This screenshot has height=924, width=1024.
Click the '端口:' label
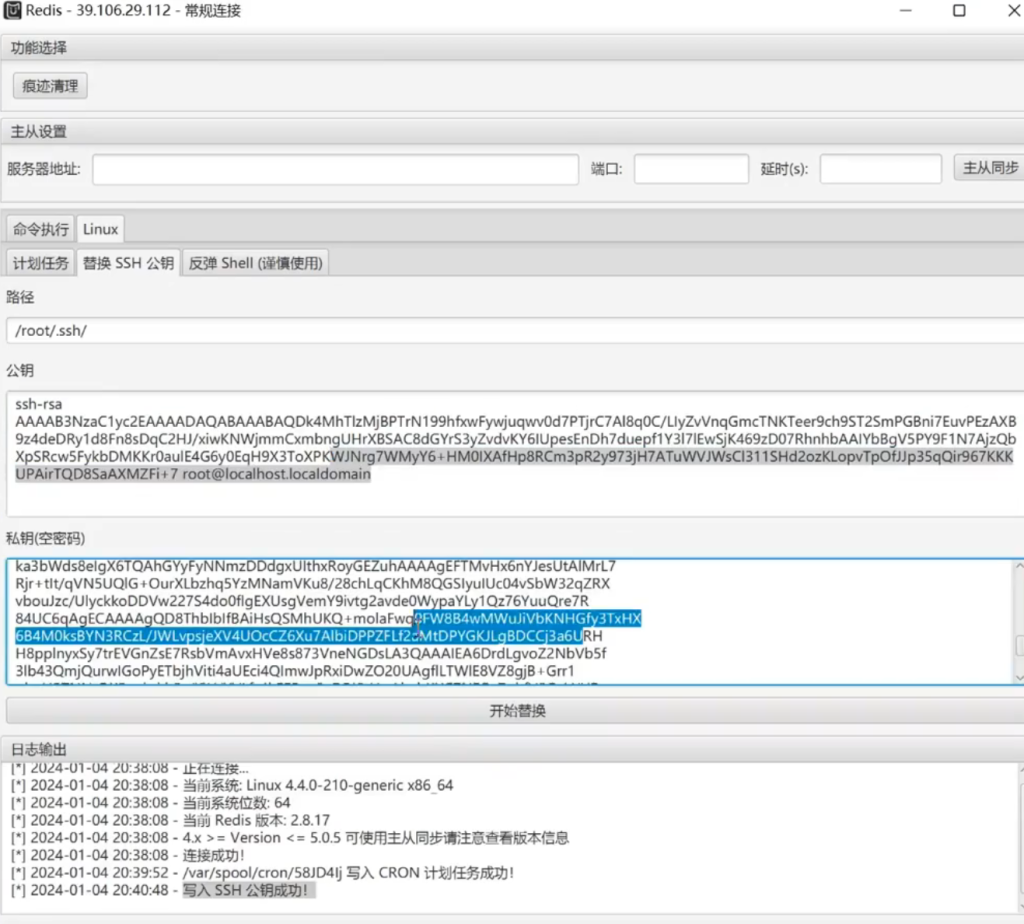pyautogui.click(x=607, y=170)
